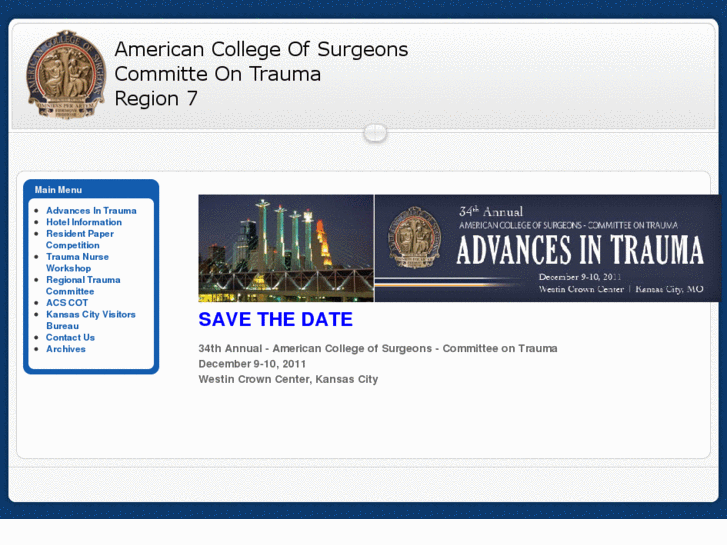Screen dimensions: 727x545
Task: Click the header collapse handle below the banner
Action: pyautogui.click(x=375, y=133)
